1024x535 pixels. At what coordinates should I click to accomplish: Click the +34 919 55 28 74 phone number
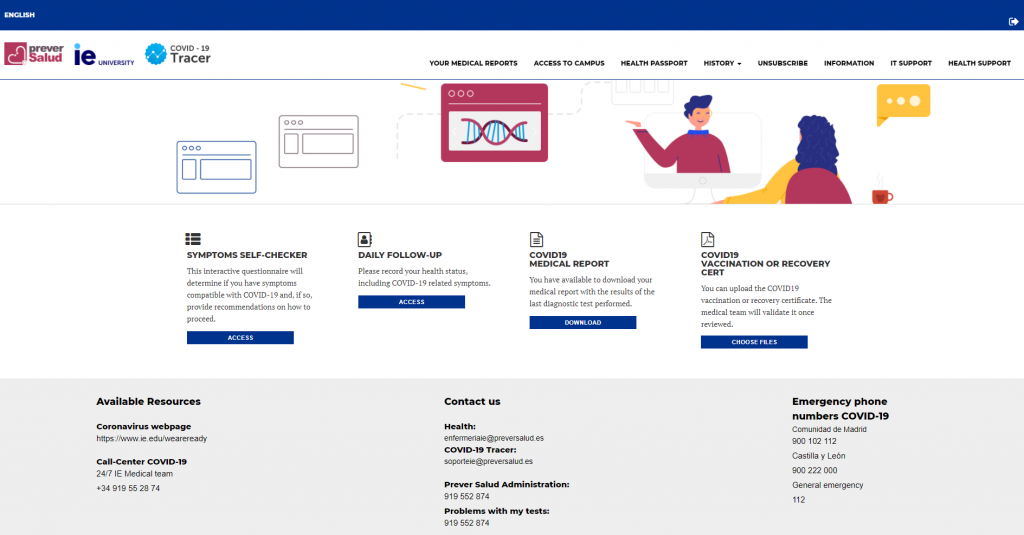click(128, 489)
